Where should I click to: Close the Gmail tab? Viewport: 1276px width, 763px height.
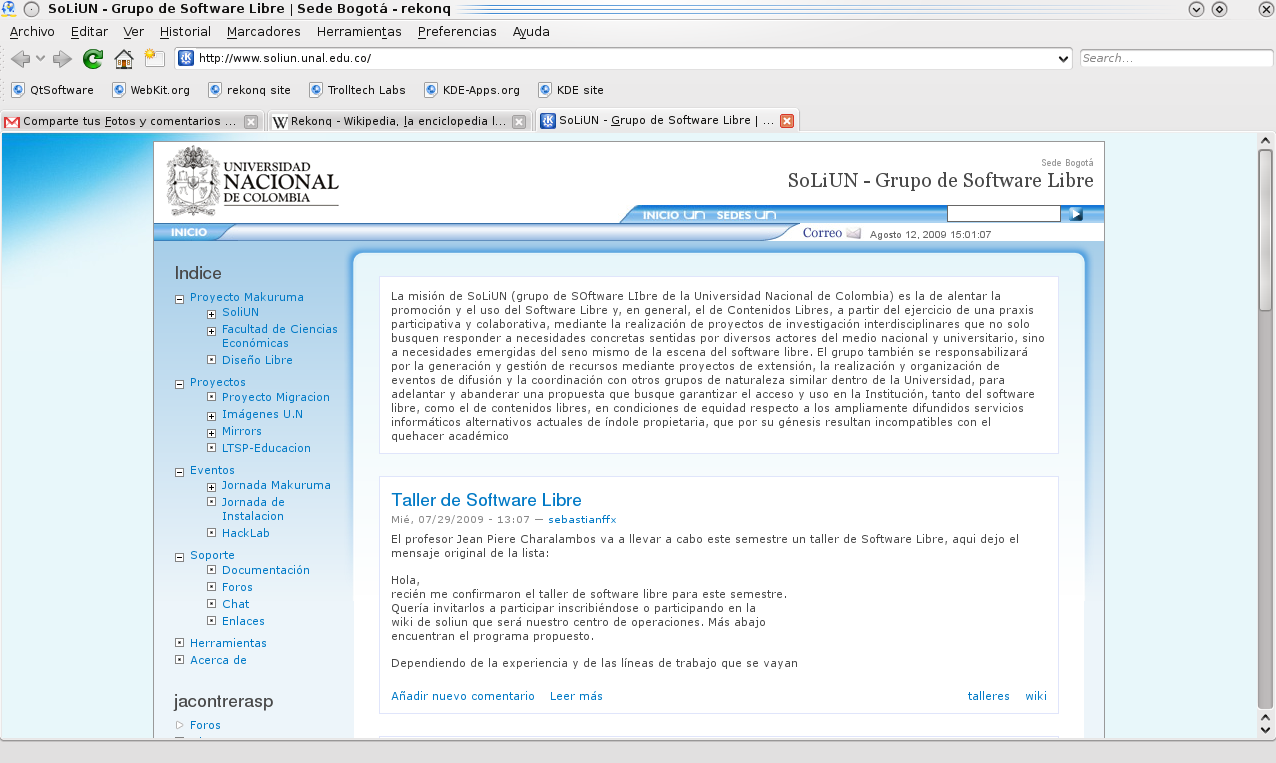click(x=251, y=122)
